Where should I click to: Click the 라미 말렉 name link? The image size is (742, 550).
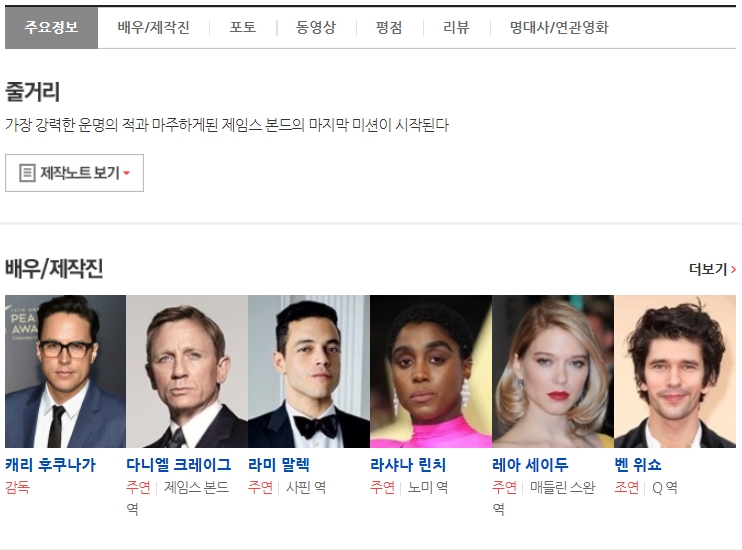(x=279, y=465)
